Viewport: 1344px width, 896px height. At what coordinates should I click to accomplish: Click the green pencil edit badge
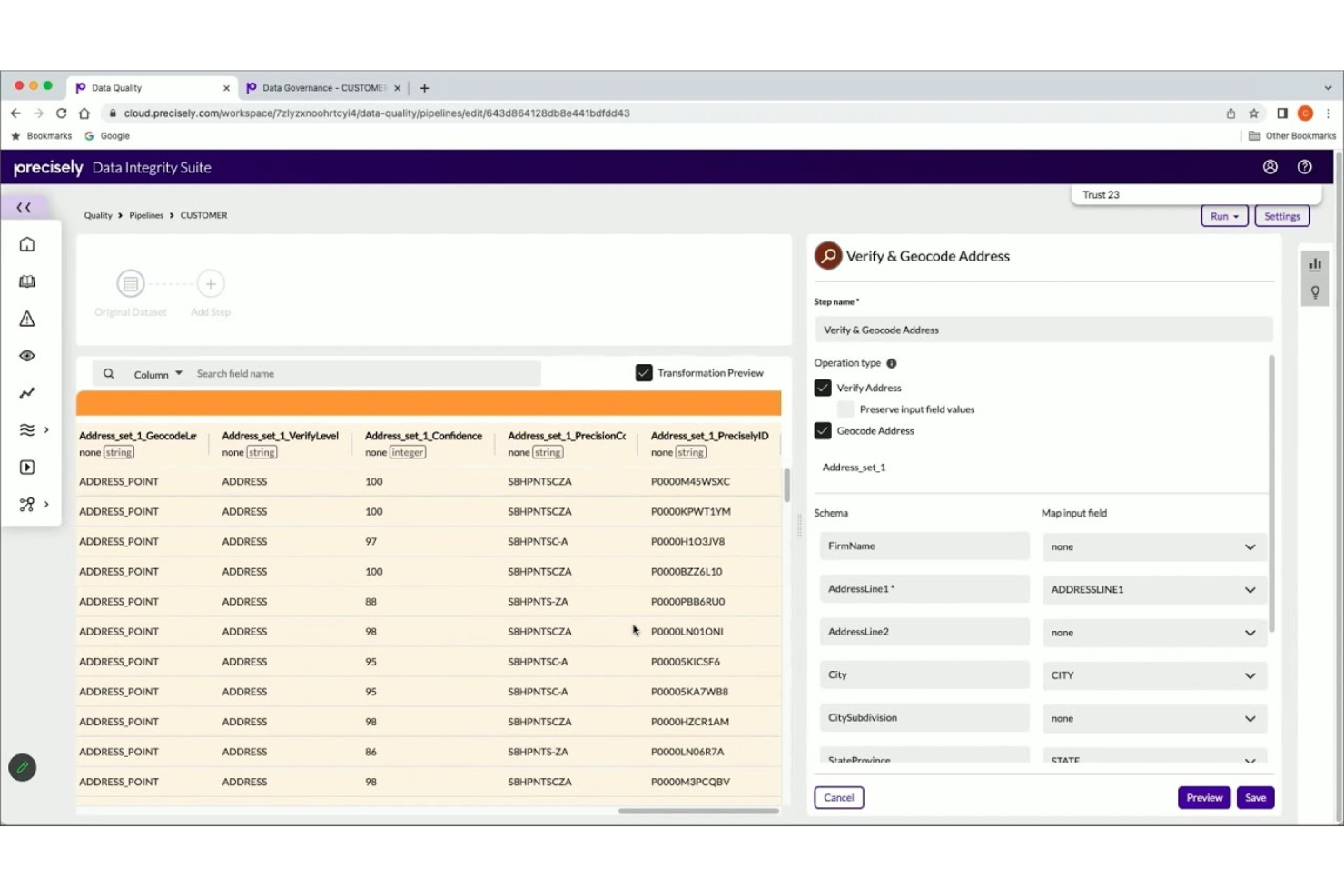pyautogui.click(x=23, y=768)
